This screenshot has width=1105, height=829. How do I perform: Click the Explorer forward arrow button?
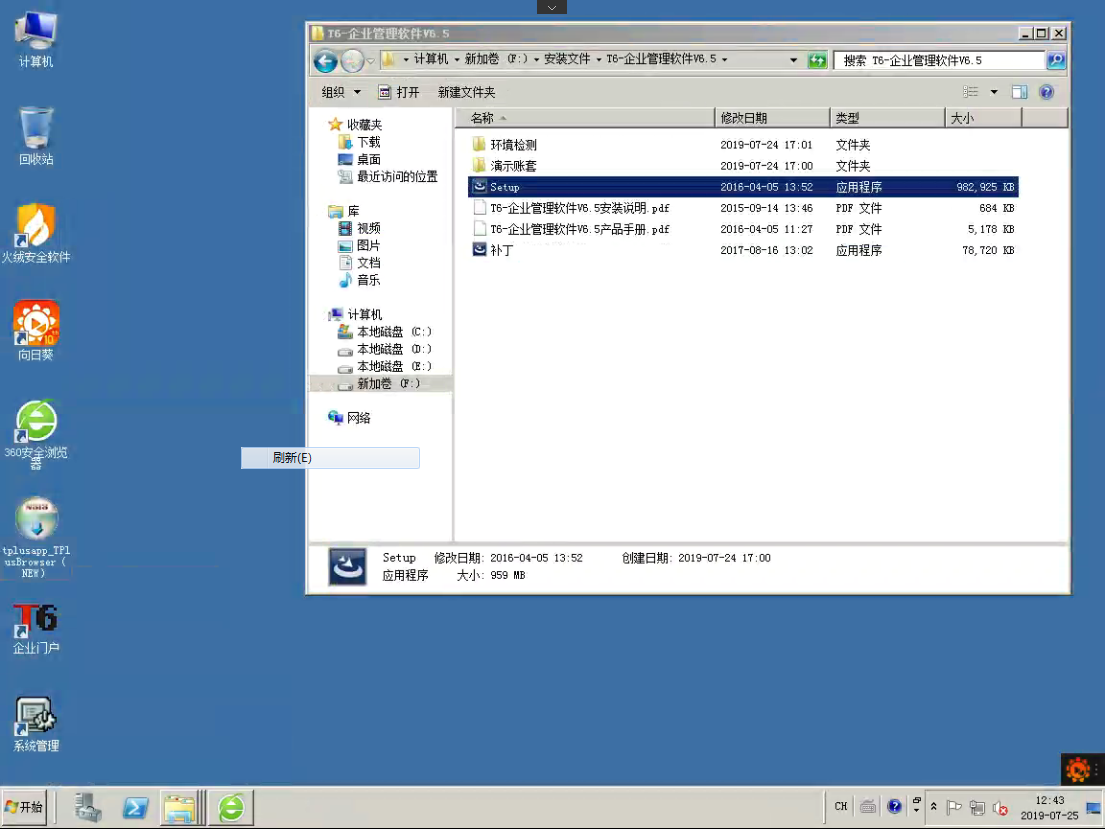(x=352, y=61)
